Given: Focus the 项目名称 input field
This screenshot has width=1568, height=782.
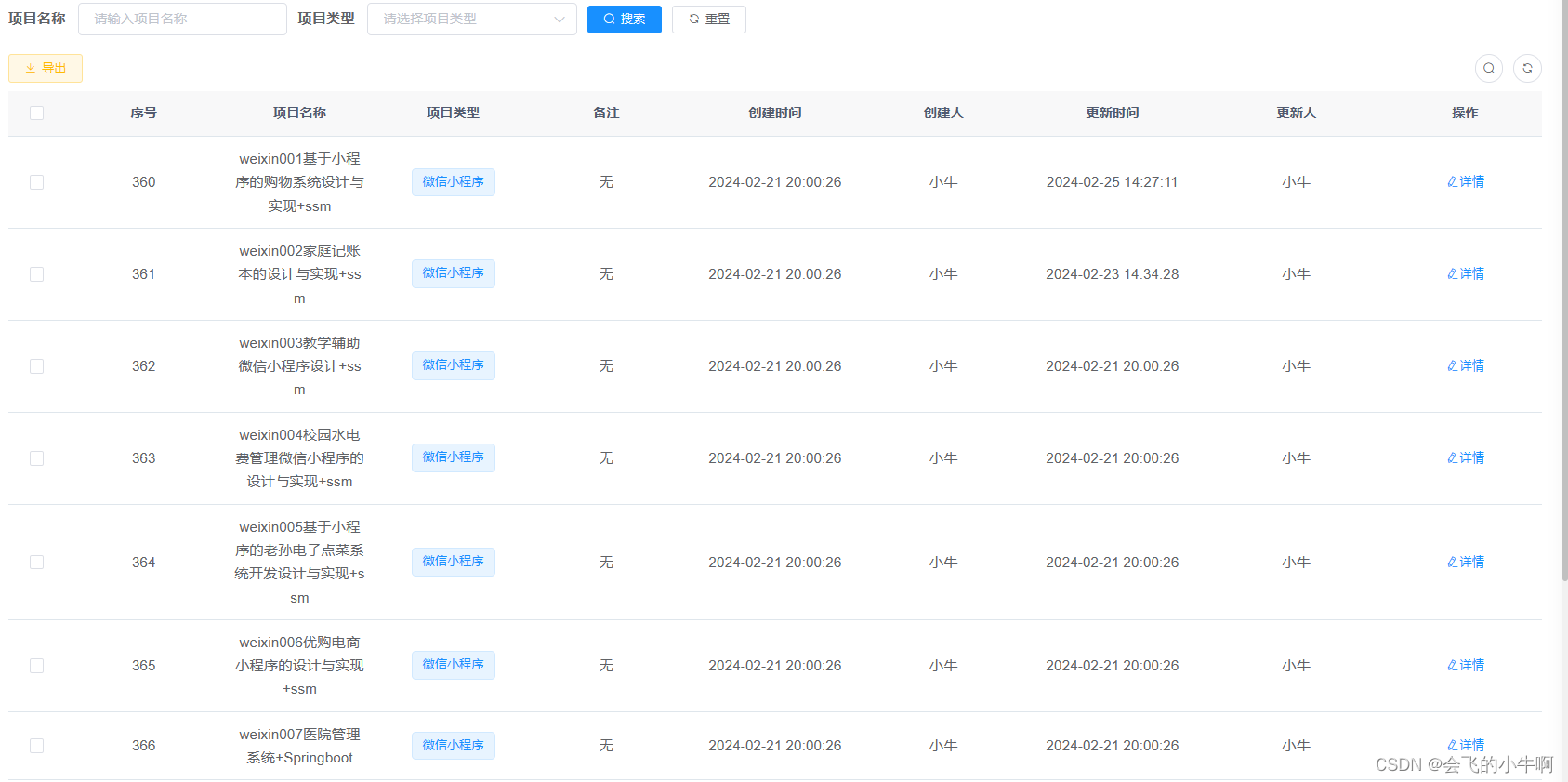Looking at the screenshot, I should tap(182, 19).
